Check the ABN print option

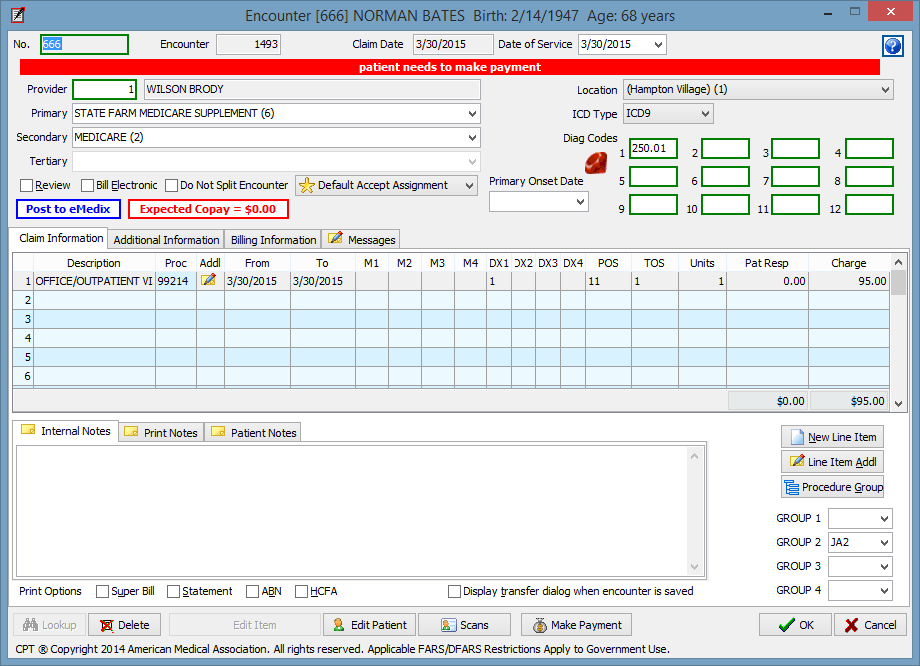click(252, 591)
